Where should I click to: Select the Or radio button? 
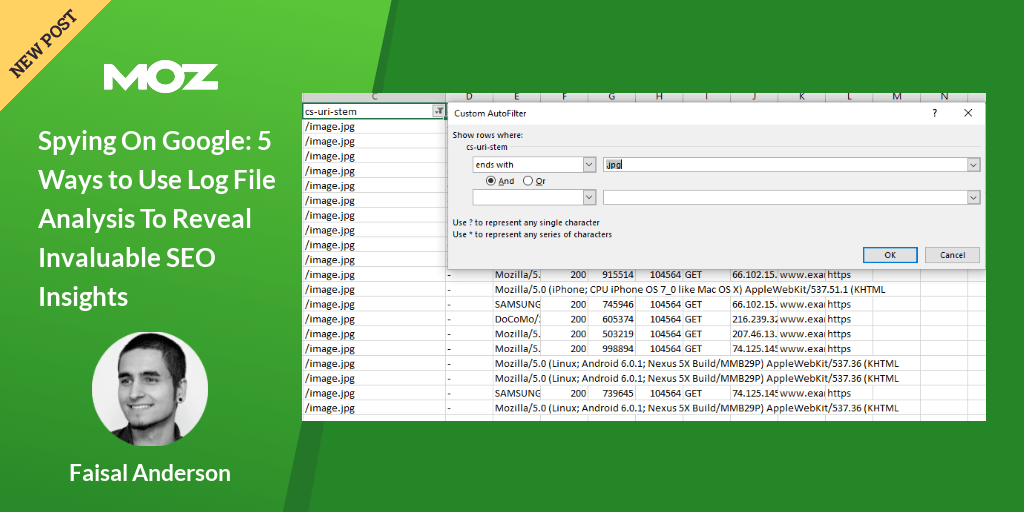coord(528,181)
